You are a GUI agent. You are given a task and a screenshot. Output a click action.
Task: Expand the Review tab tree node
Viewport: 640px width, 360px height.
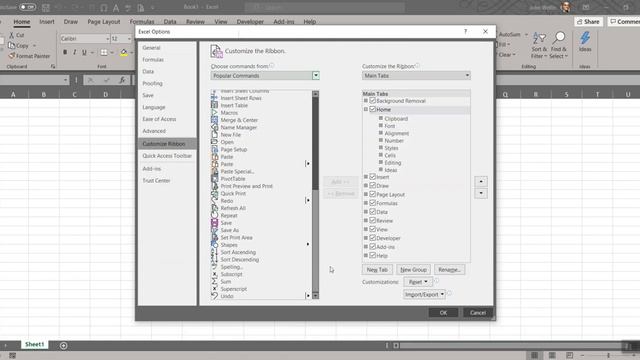tap(366, 220)
